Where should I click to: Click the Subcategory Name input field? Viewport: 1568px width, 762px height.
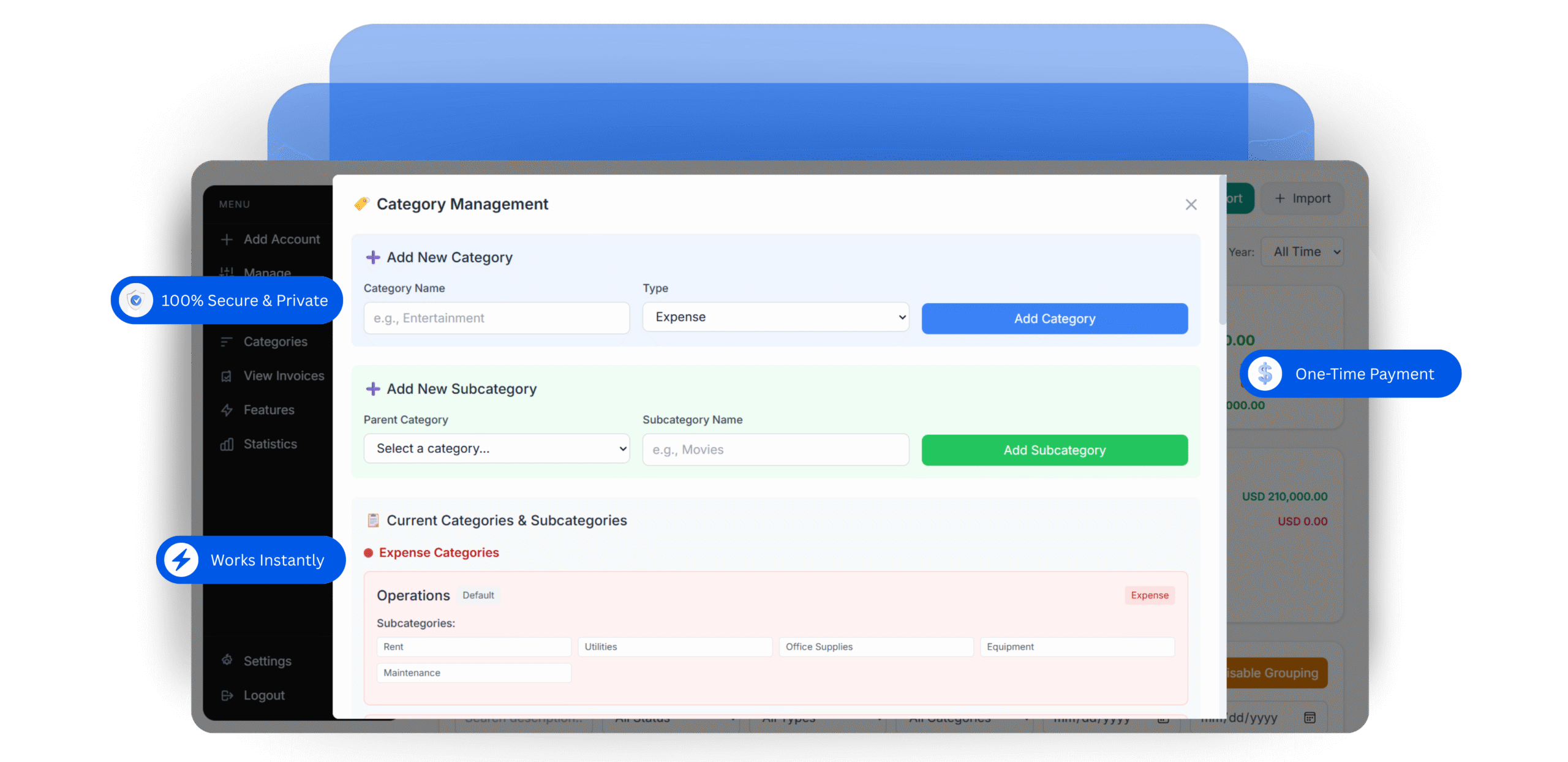pyautogui.click(x=775, y=450)
